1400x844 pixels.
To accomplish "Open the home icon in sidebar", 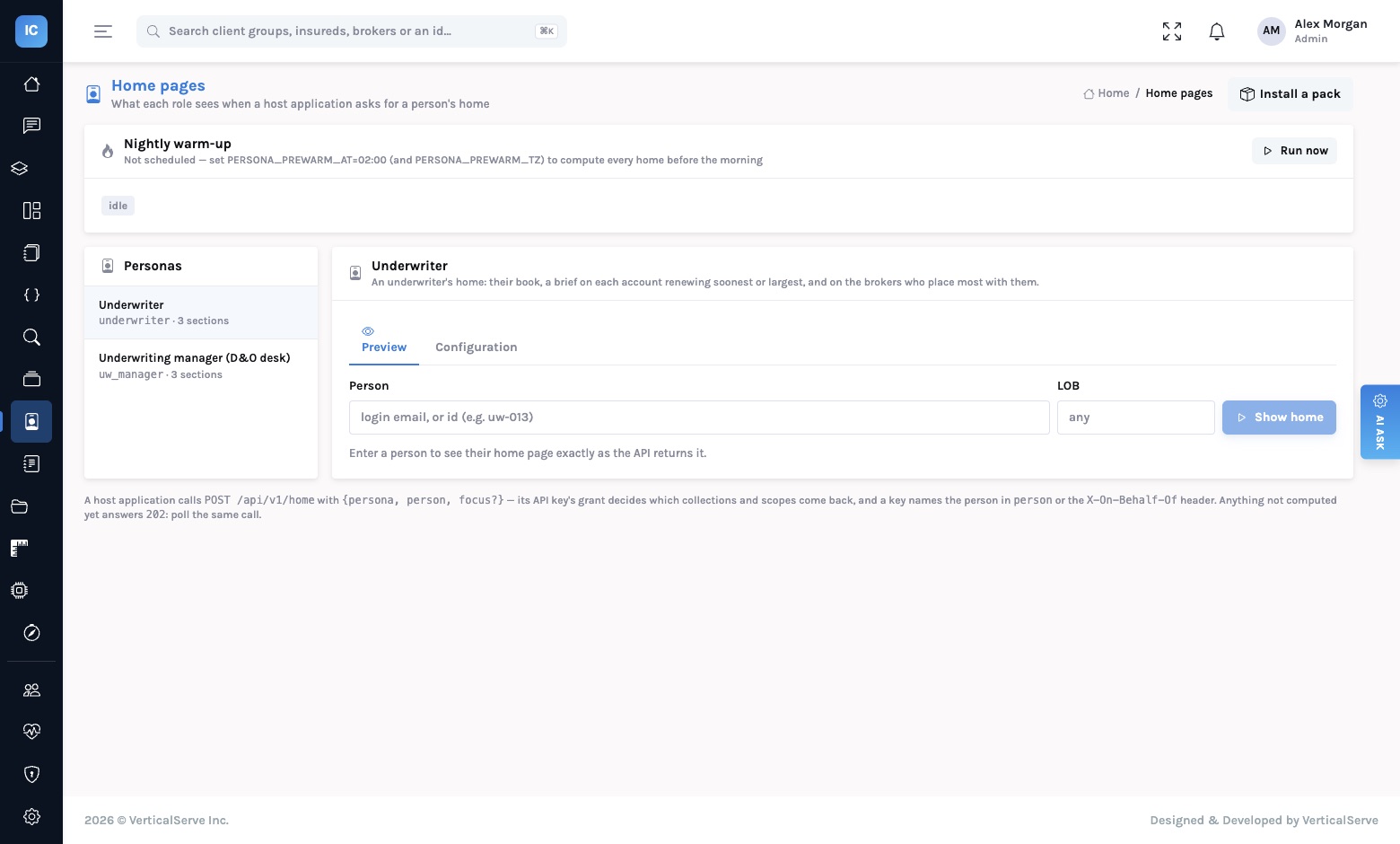I will point(31,84).
